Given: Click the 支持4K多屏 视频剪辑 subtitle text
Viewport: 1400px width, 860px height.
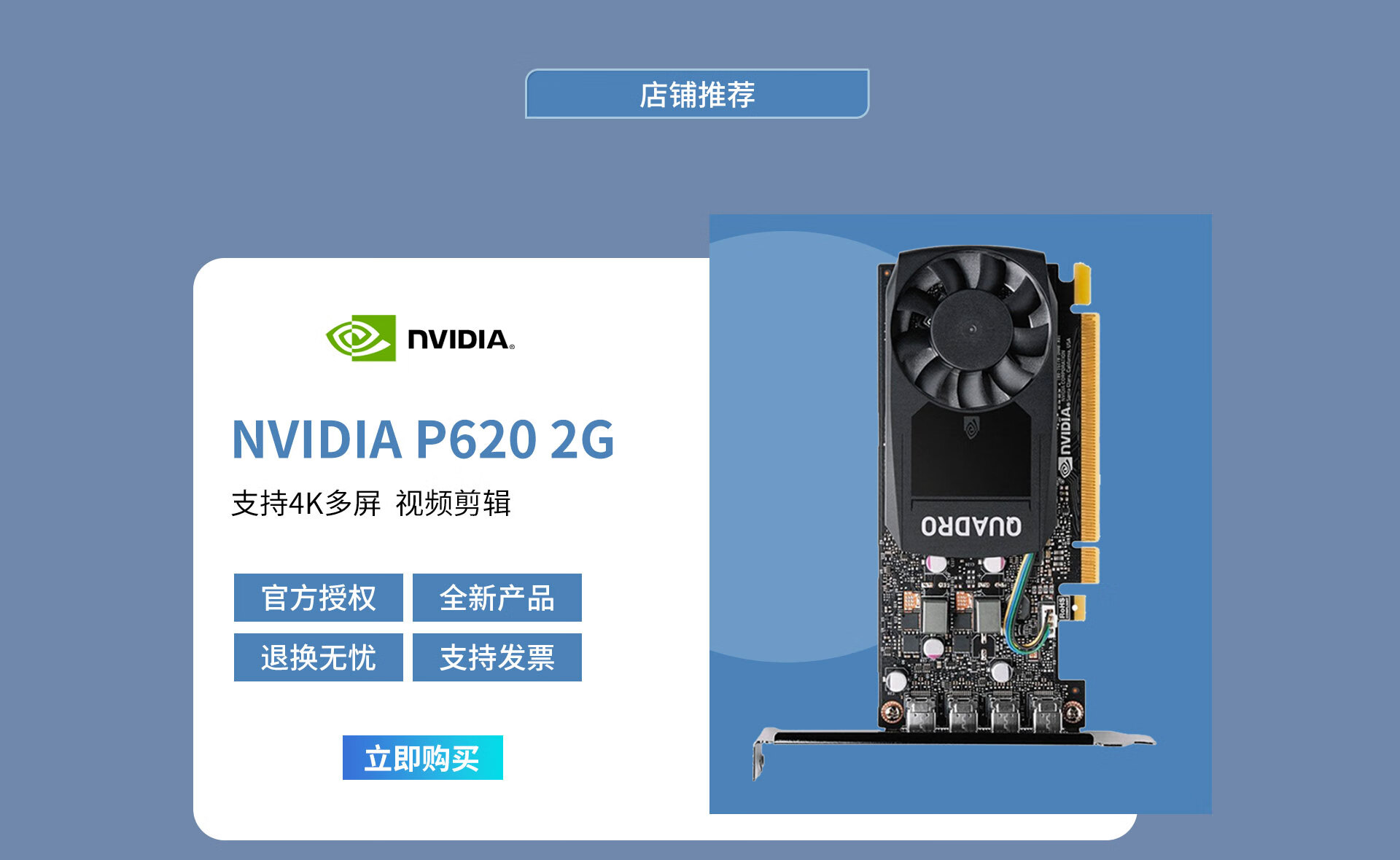Looking at the screenshot, I should tap(371, 503).
